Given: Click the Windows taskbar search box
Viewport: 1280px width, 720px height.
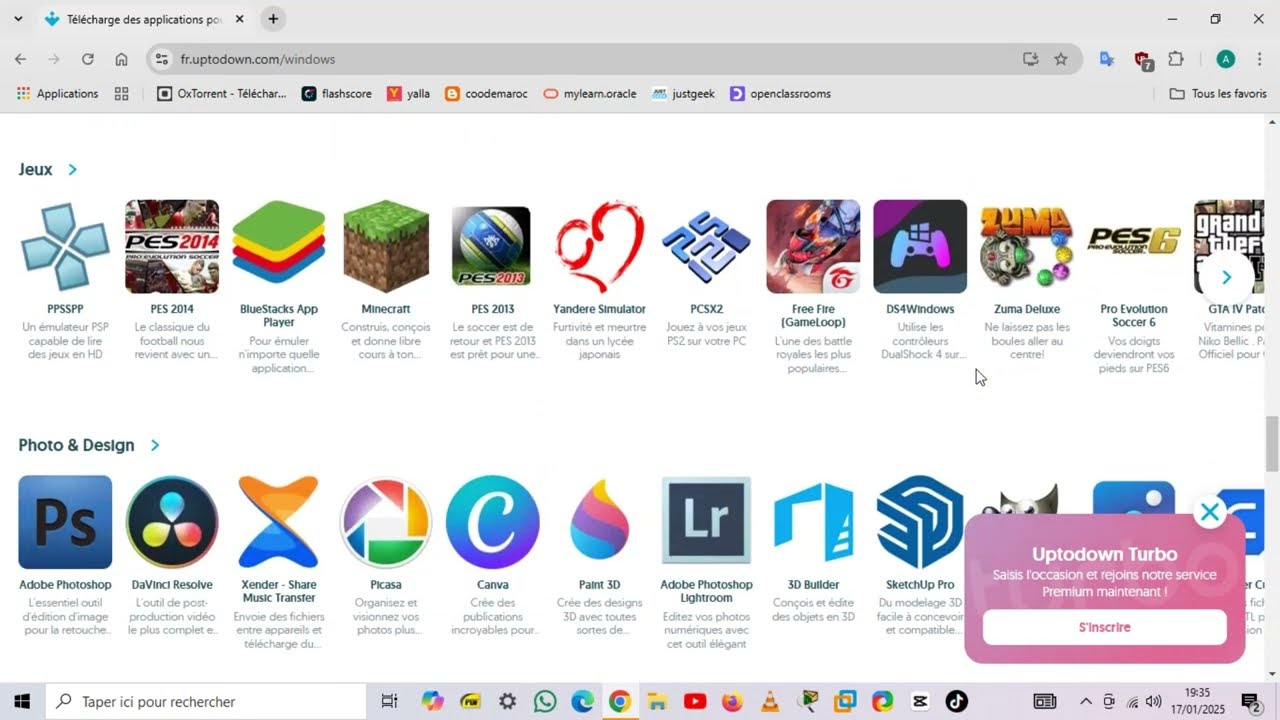Looking at the screenshot, I should 206,701.
